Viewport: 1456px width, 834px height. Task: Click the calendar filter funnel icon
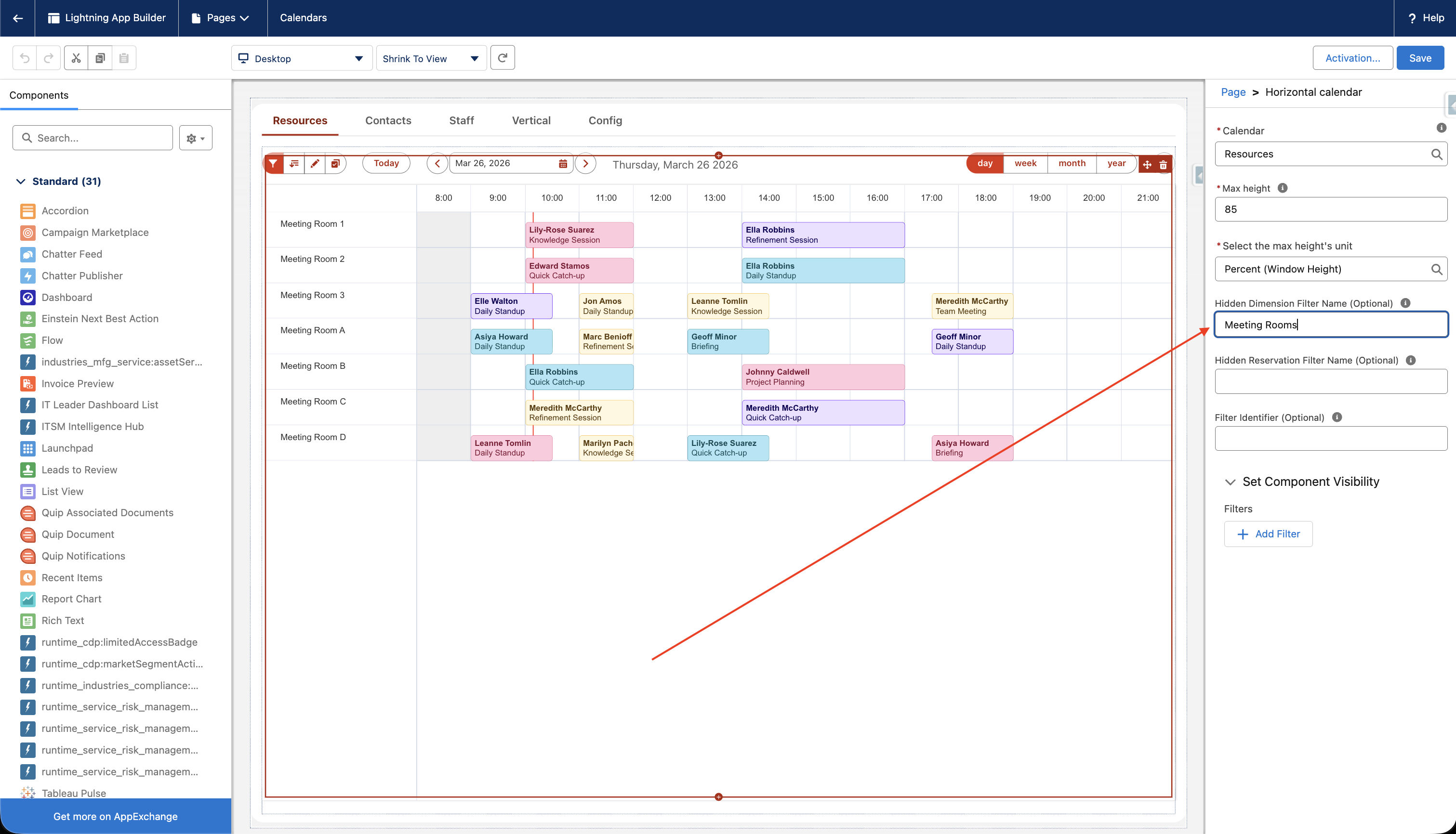pyautogui.click(x=273, y=164)
